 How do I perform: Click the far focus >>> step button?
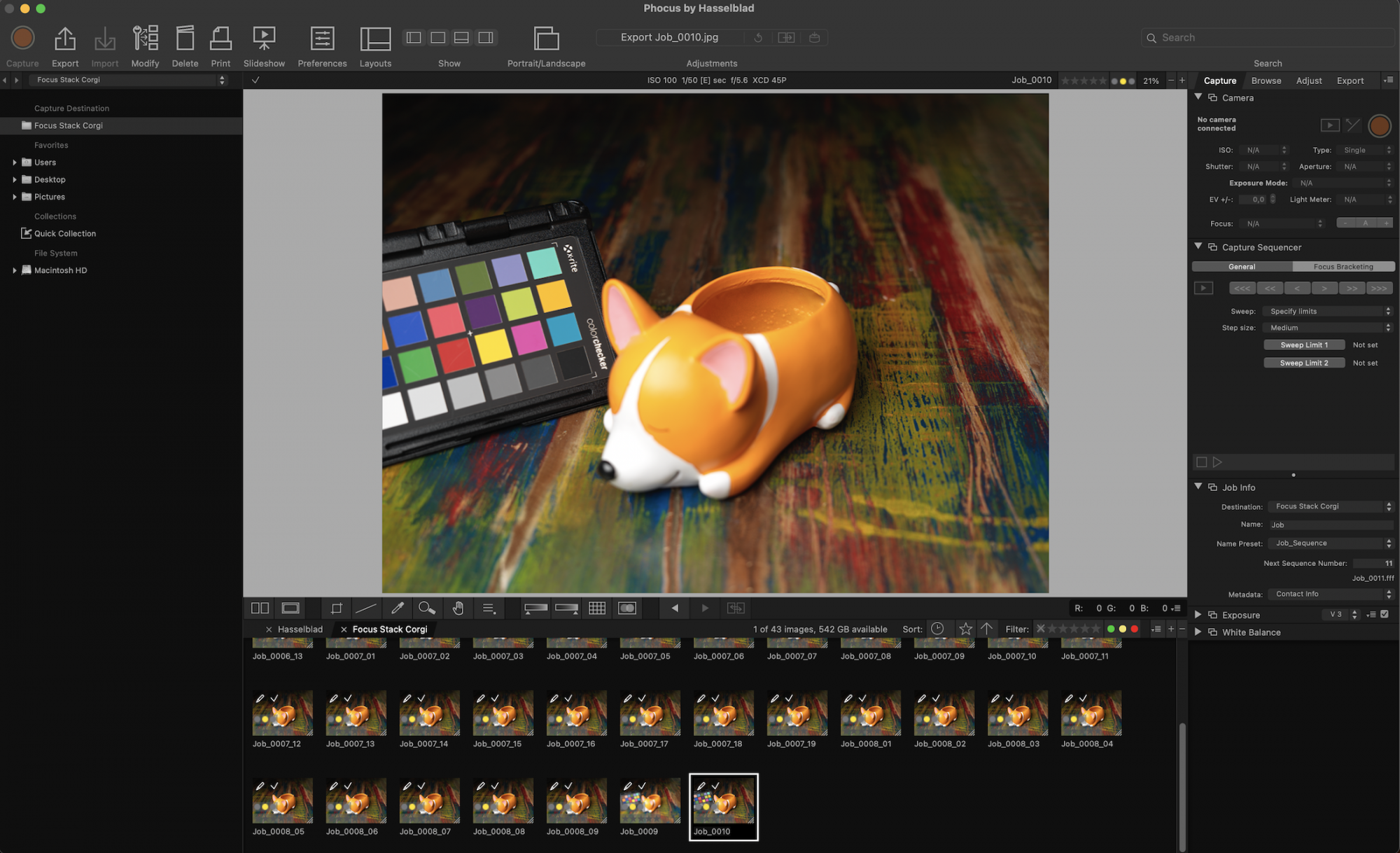(x=1379, y=289)
